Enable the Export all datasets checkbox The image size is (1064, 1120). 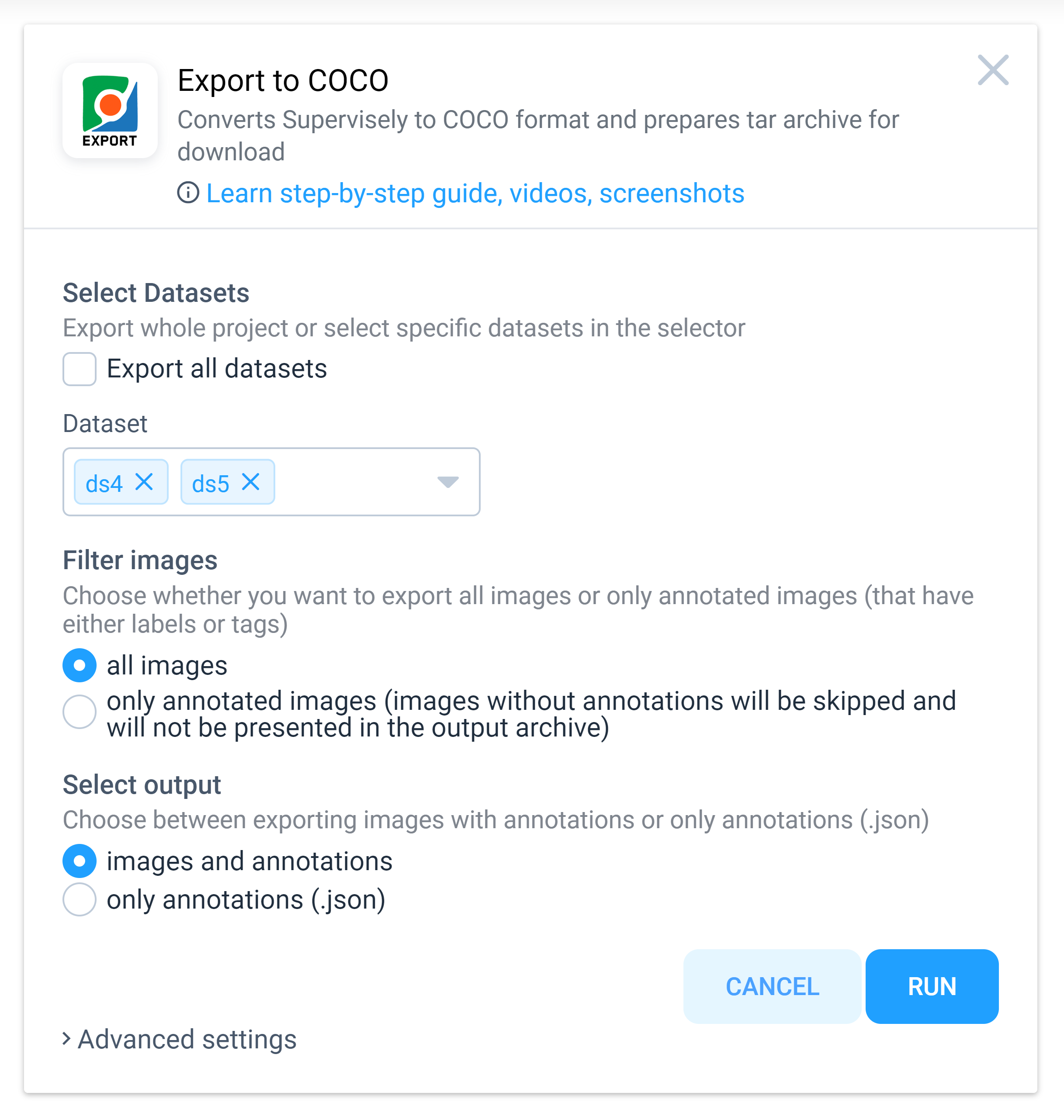[80, 369]
